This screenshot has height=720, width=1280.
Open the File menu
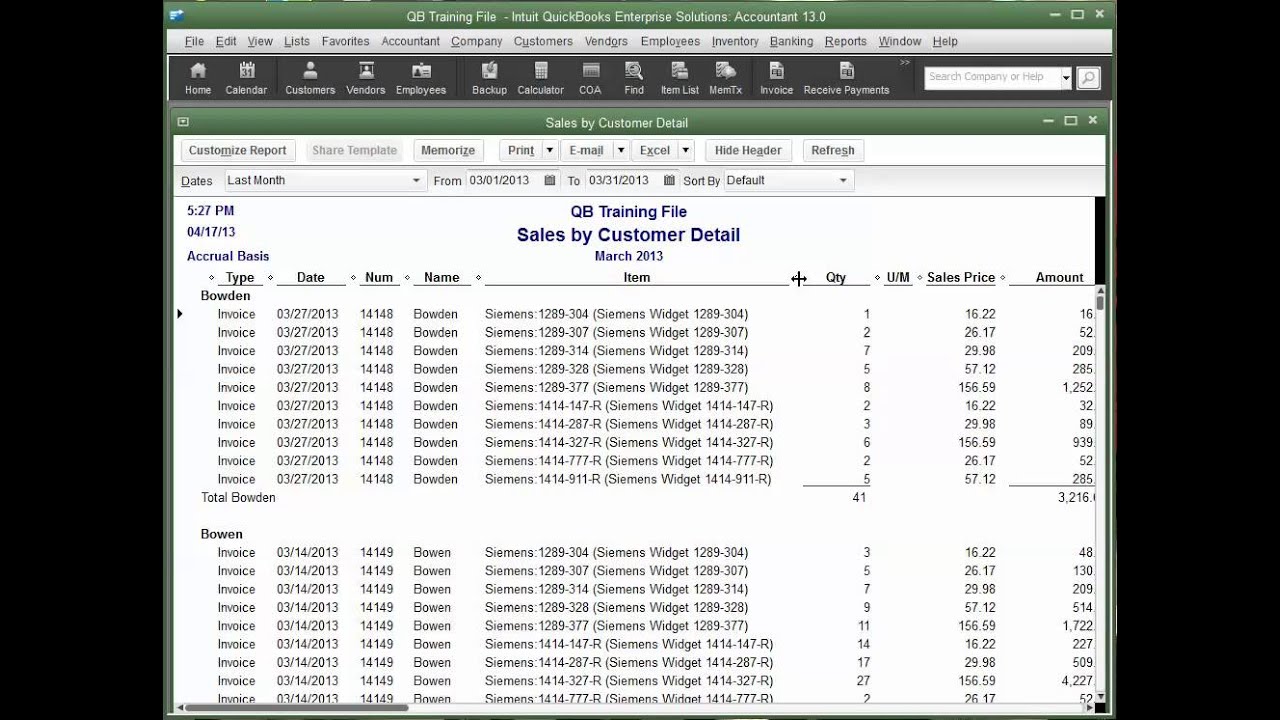coord(194,41)
